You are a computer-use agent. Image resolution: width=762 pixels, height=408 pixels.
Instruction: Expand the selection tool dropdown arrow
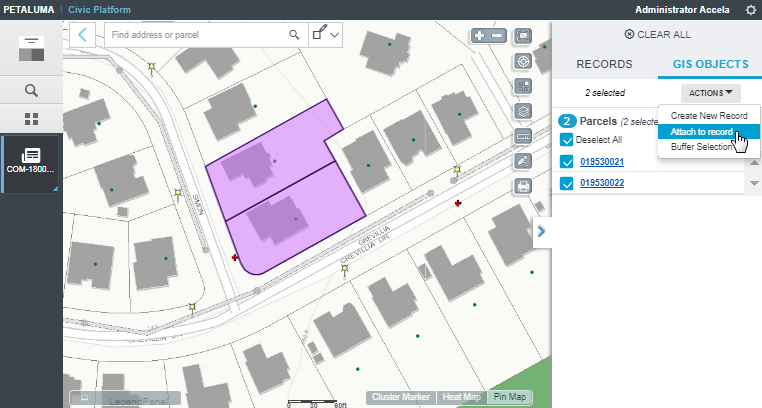[x=335, y=34]
